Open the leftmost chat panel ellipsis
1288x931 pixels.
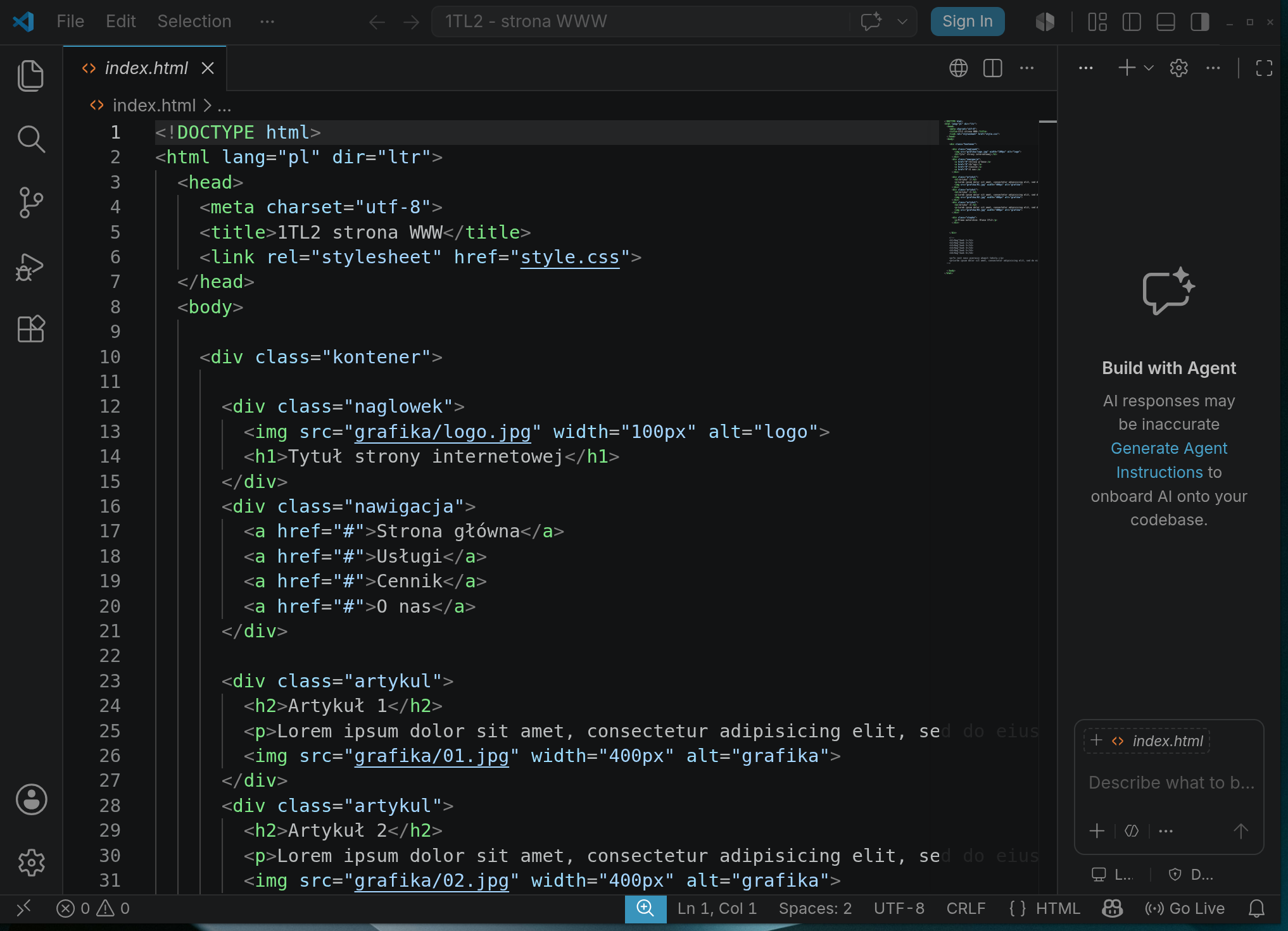point(1085,68)
